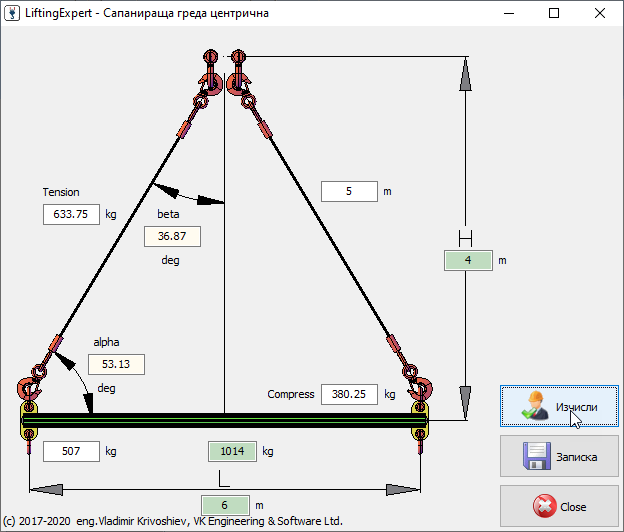Click the 507 kg reaction load field

point(72,451)
